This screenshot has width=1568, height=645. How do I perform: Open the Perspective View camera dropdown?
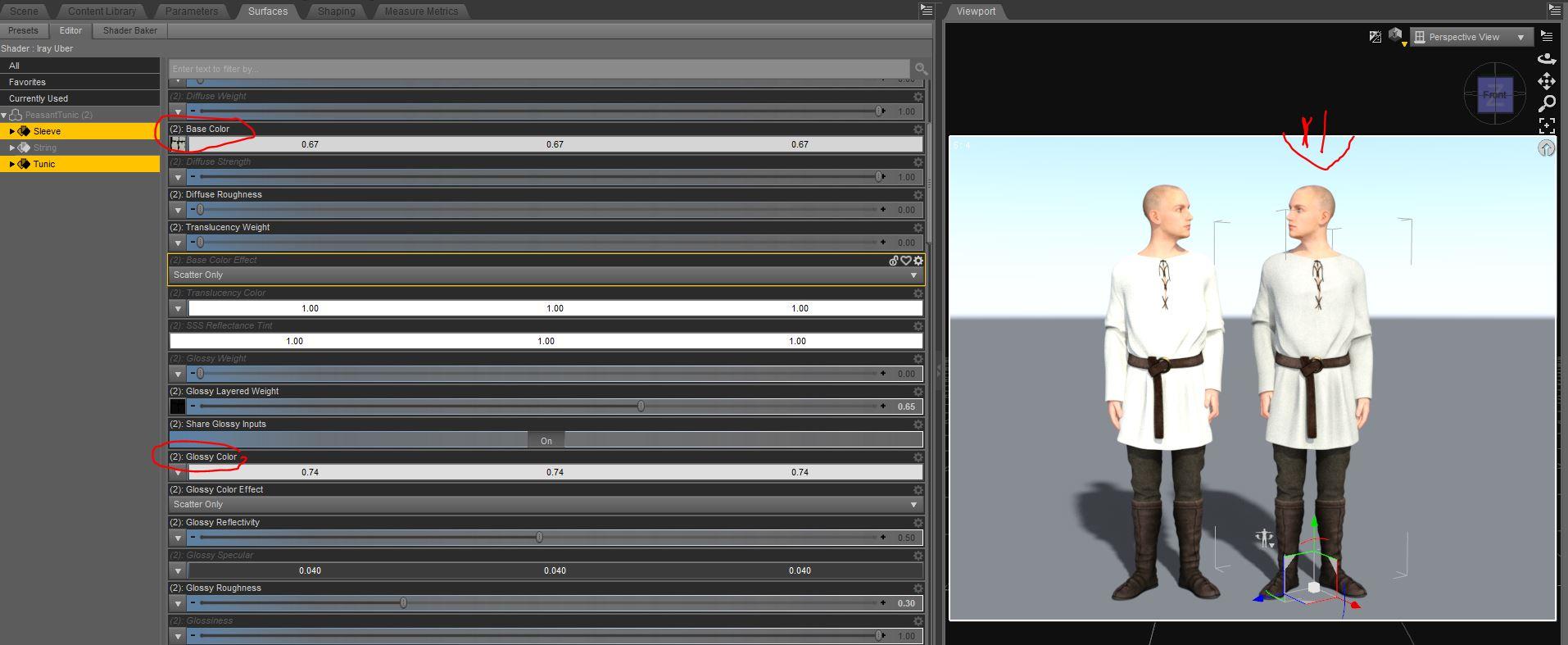tap(1471, 37)
